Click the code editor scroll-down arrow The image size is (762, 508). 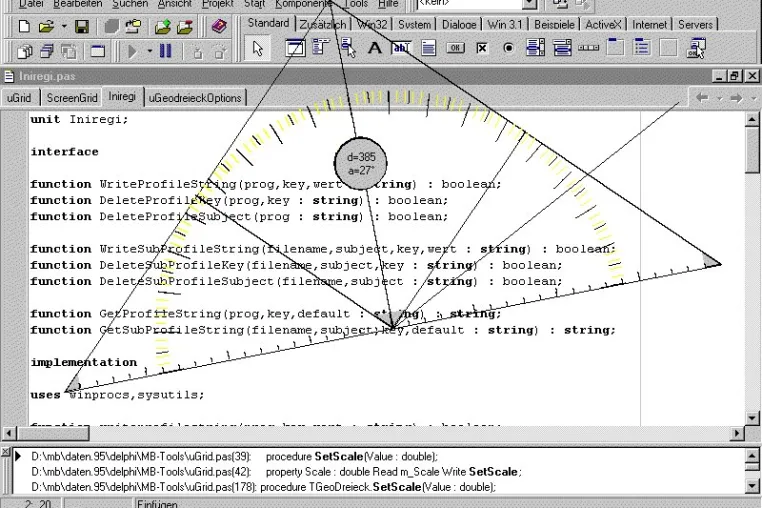(752, 418)
